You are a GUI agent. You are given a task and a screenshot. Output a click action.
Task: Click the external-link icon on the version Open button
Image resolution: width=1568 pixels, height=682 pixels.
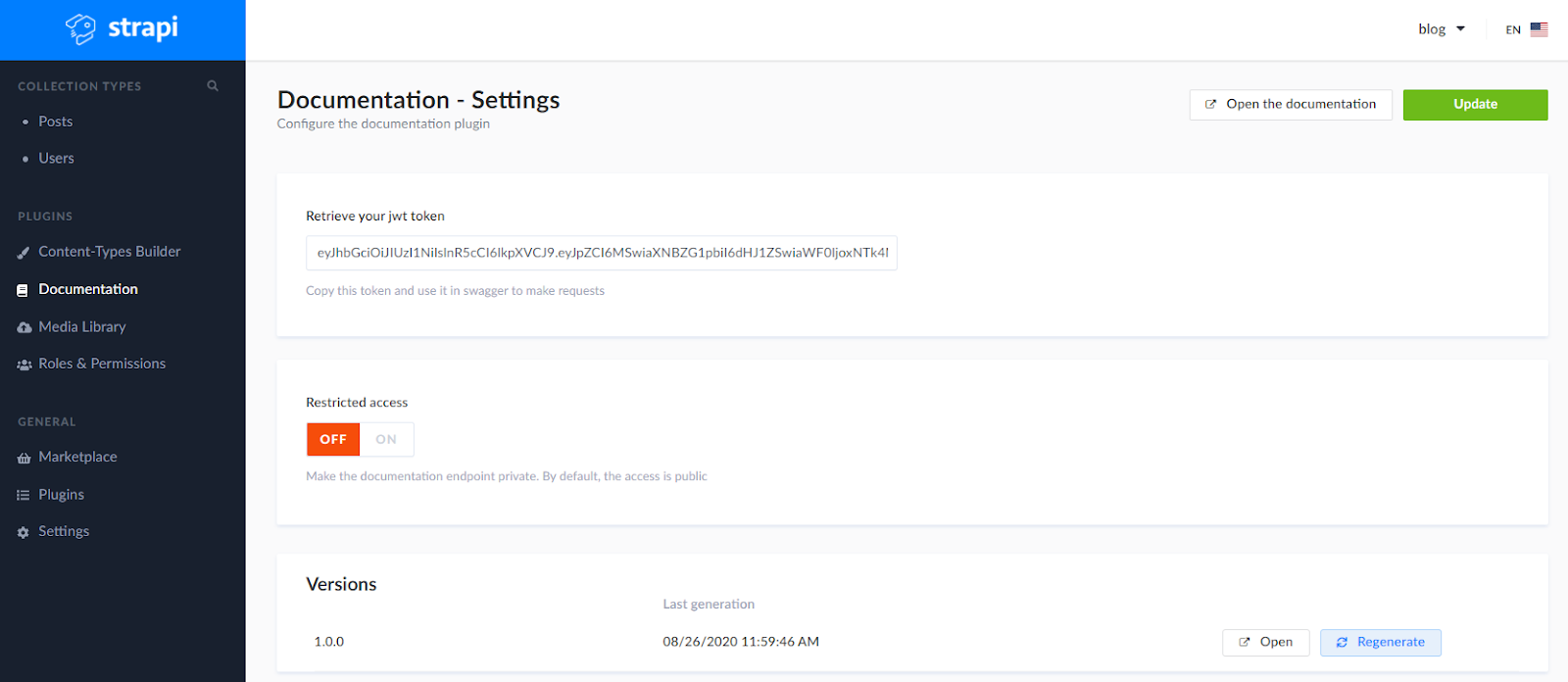1245,643
